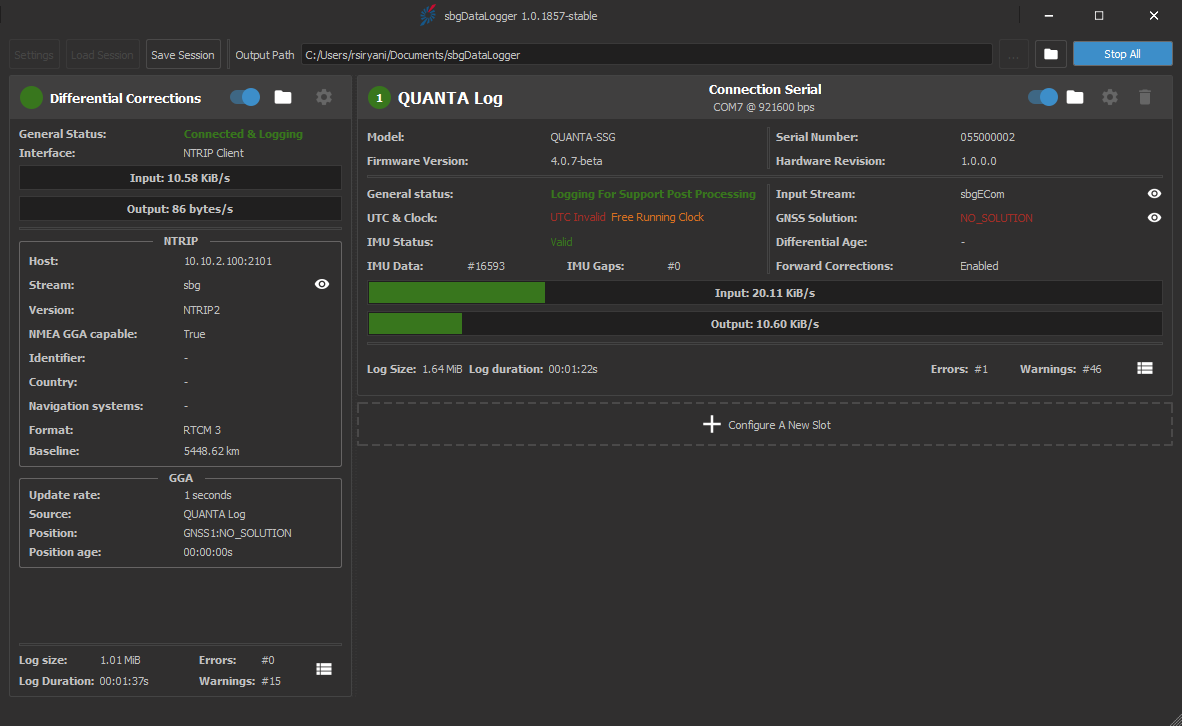Click Free Running Clock status text
1182x726 pixels.
point(657,217)
